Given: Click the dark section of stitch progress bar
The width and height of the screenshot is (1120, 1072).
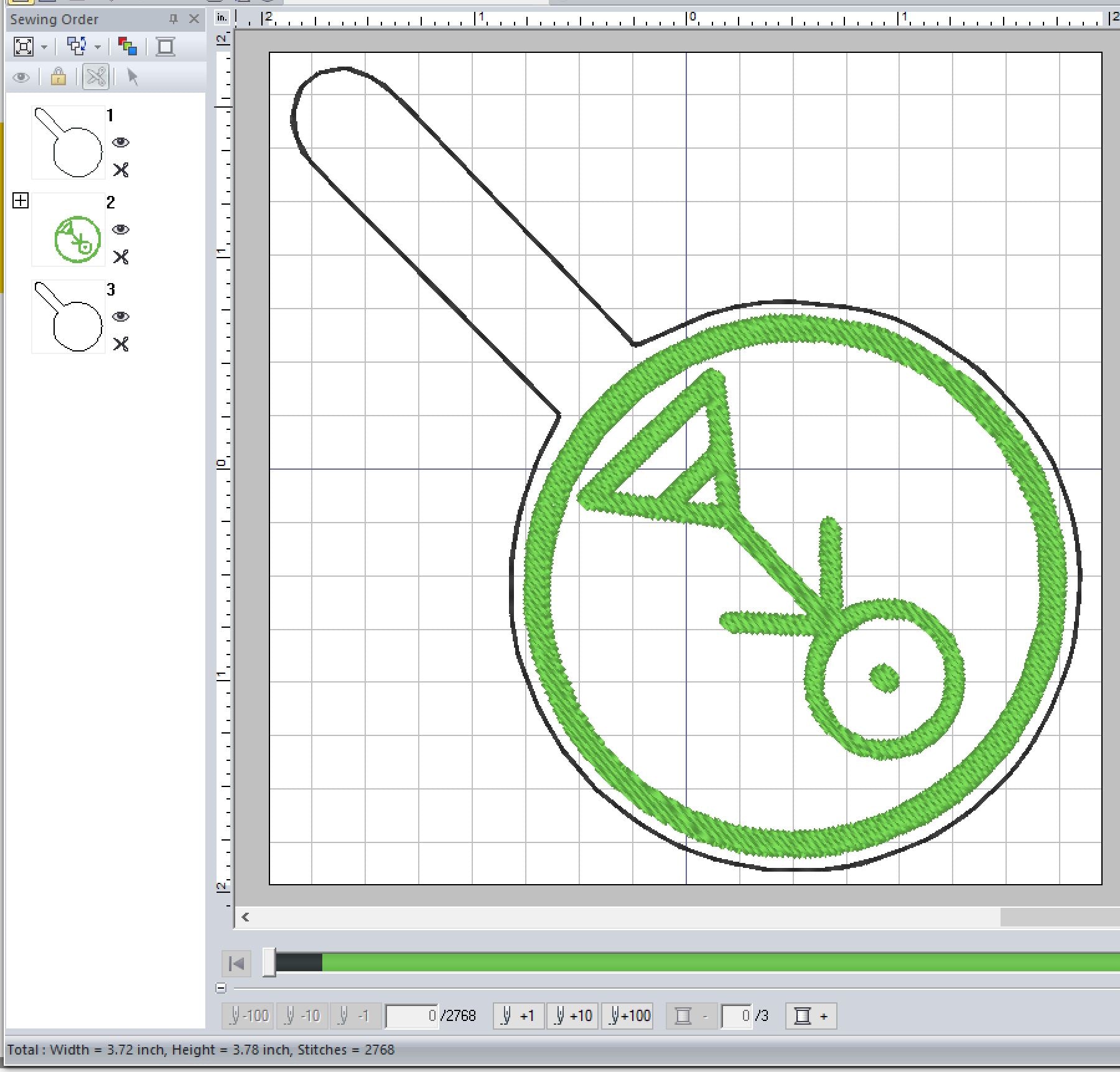Looking at the screenshot, I should [299, 963].
